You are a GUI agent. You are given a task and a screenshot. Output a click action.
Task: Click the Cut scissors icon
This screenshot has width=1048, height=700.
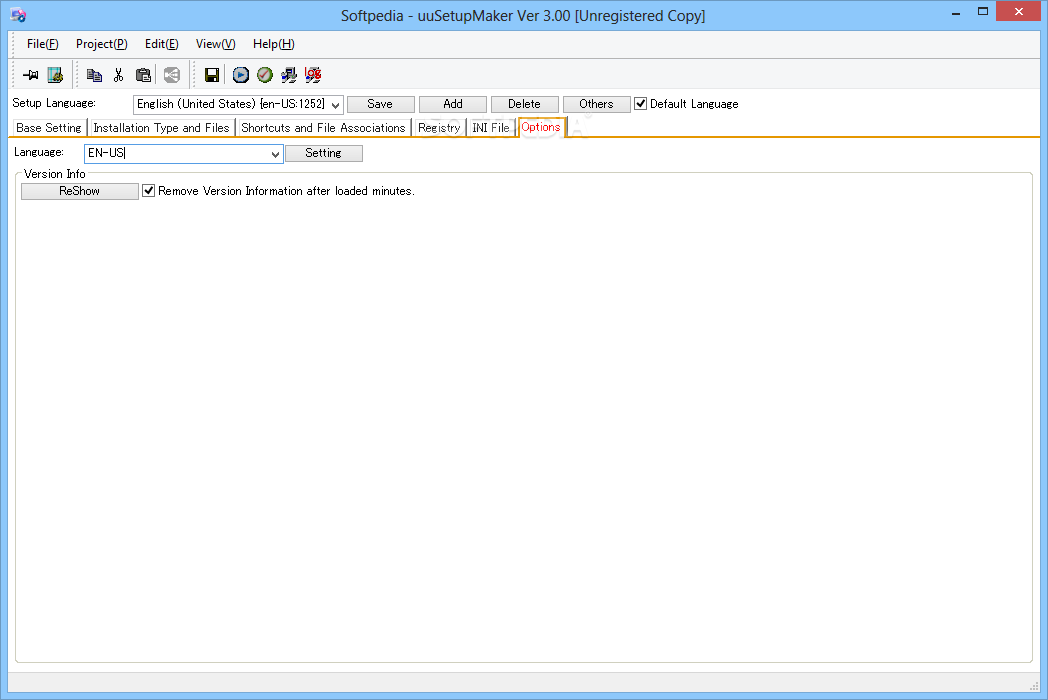coord(118,75)
